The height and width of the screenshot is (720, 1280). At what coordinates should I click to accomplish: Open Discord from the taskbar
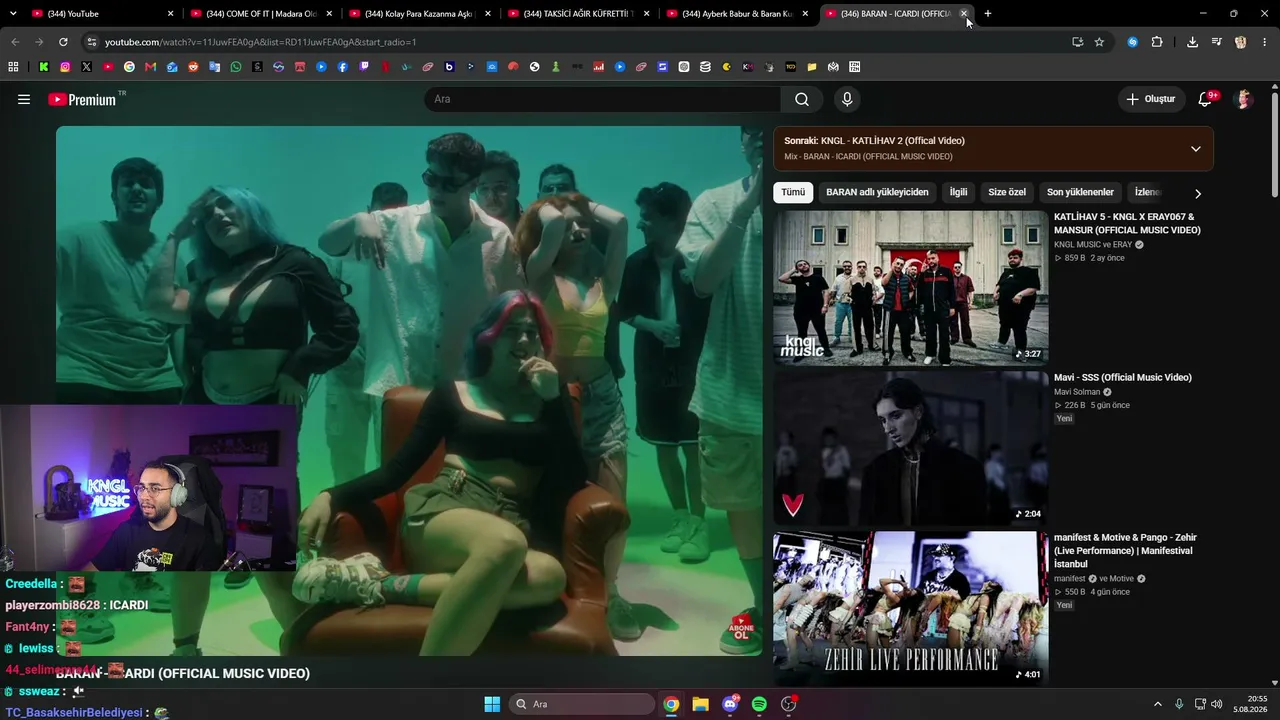point(730,704)
